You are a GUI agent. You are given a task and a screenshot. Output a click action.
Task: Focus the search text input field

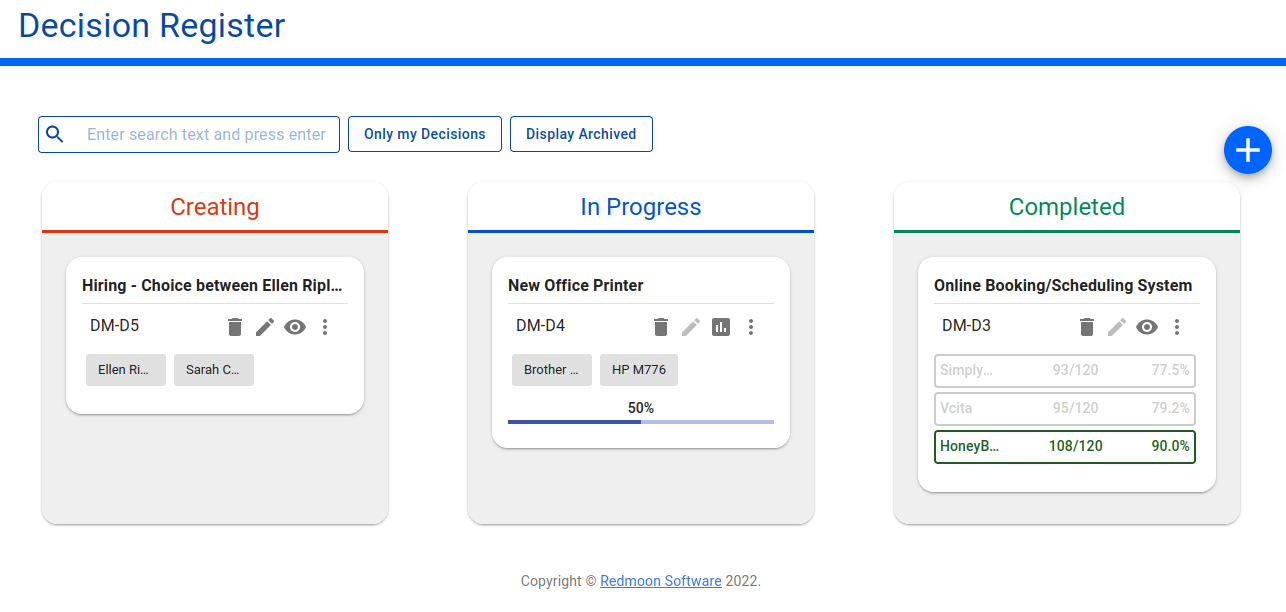tap(206, 134)
